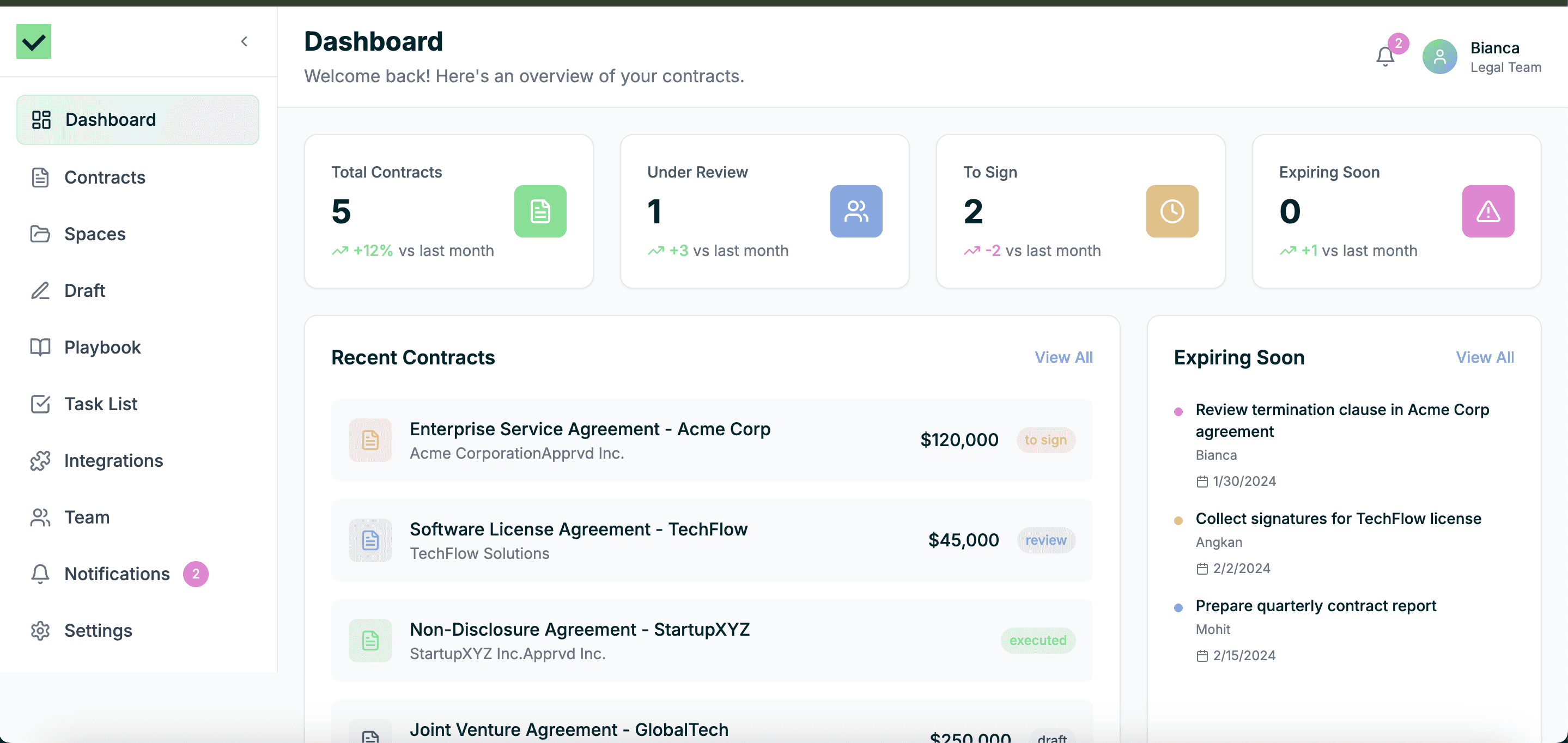1568x743 pixels.
Task: Open the Task List page
Action: pyautogui.click(x=101, y=404)
